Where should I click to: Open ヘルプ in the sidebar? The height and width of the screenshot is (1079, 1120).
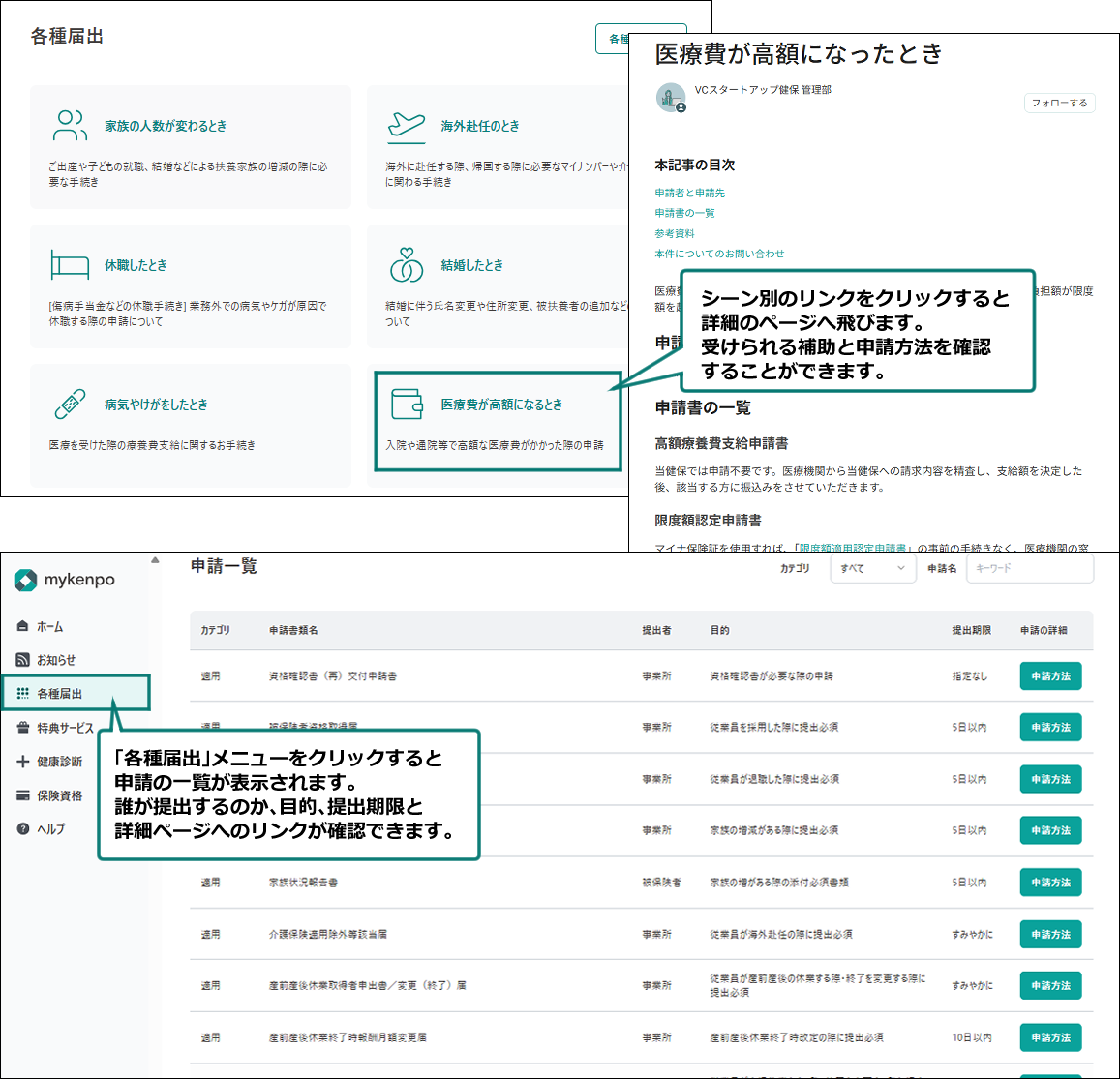(x=50, y=829)
